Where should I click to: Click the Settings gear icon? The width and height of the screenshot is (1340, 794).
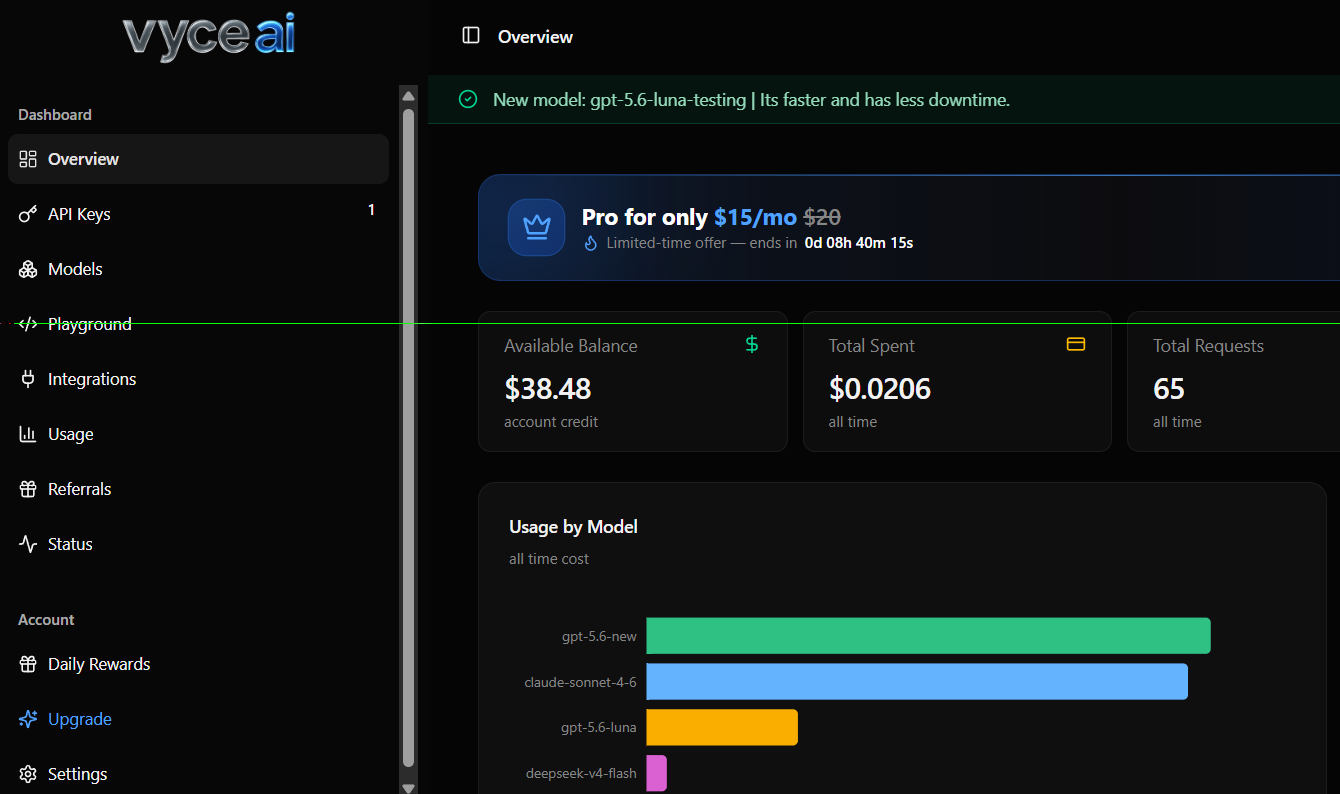click(28, 774)
